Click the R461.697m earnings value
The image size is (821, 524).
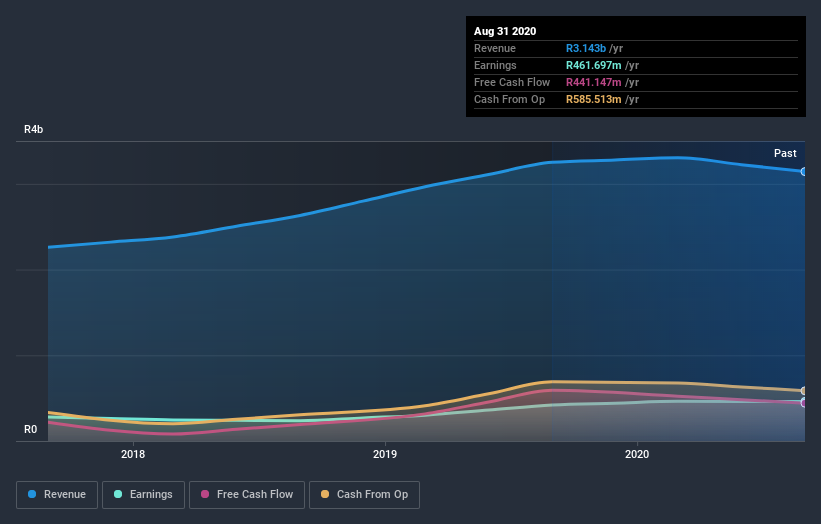(594, 65)
